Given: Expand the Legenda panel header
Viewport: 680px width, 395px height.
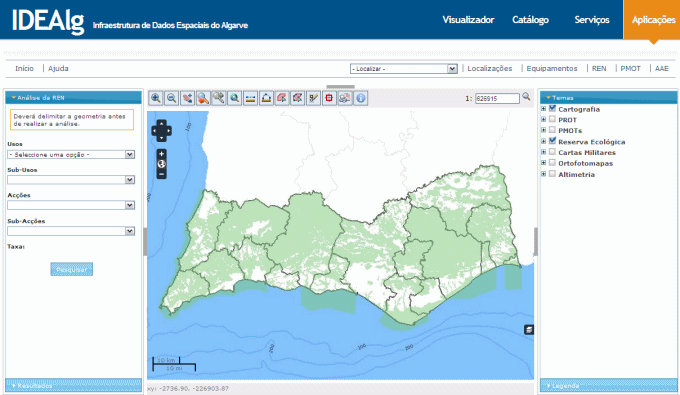Looking at the screenshot, I should click(608, 385).
